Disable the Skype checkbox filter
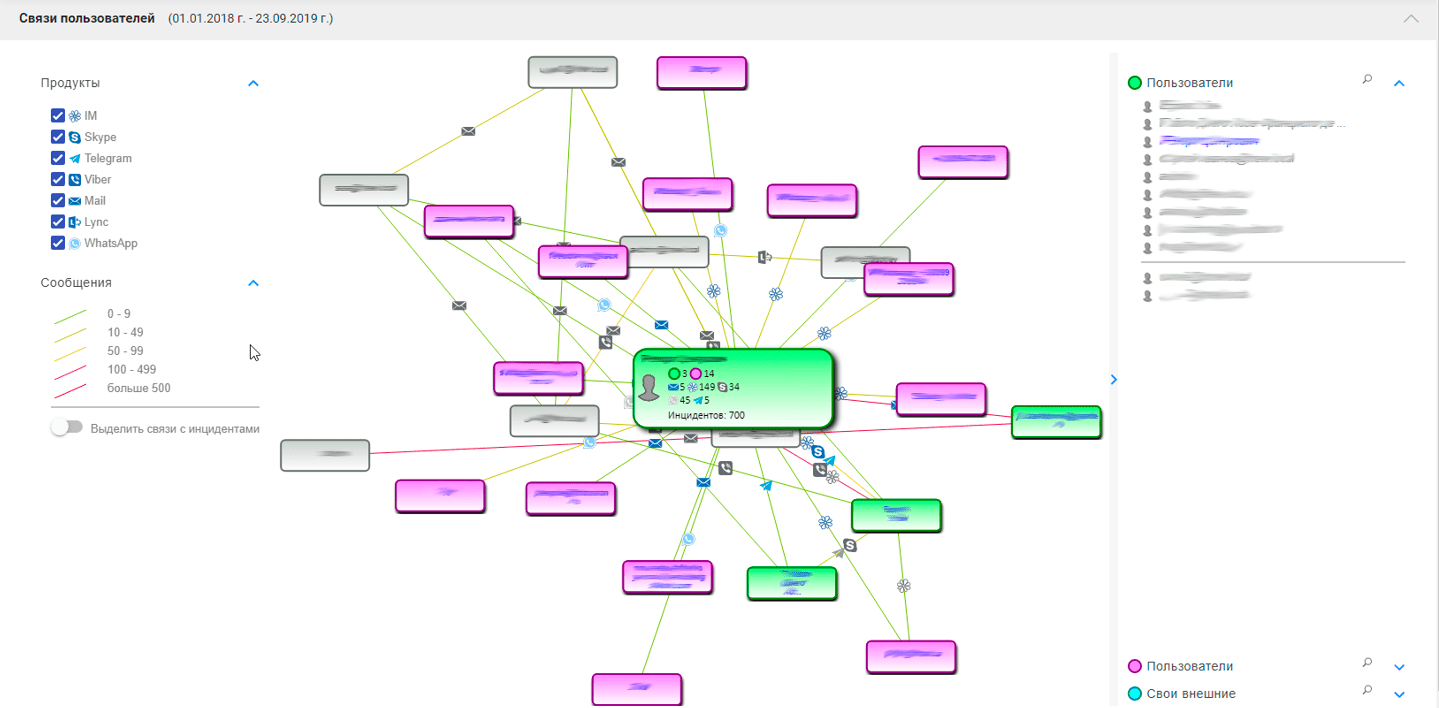 coord(58,137)
